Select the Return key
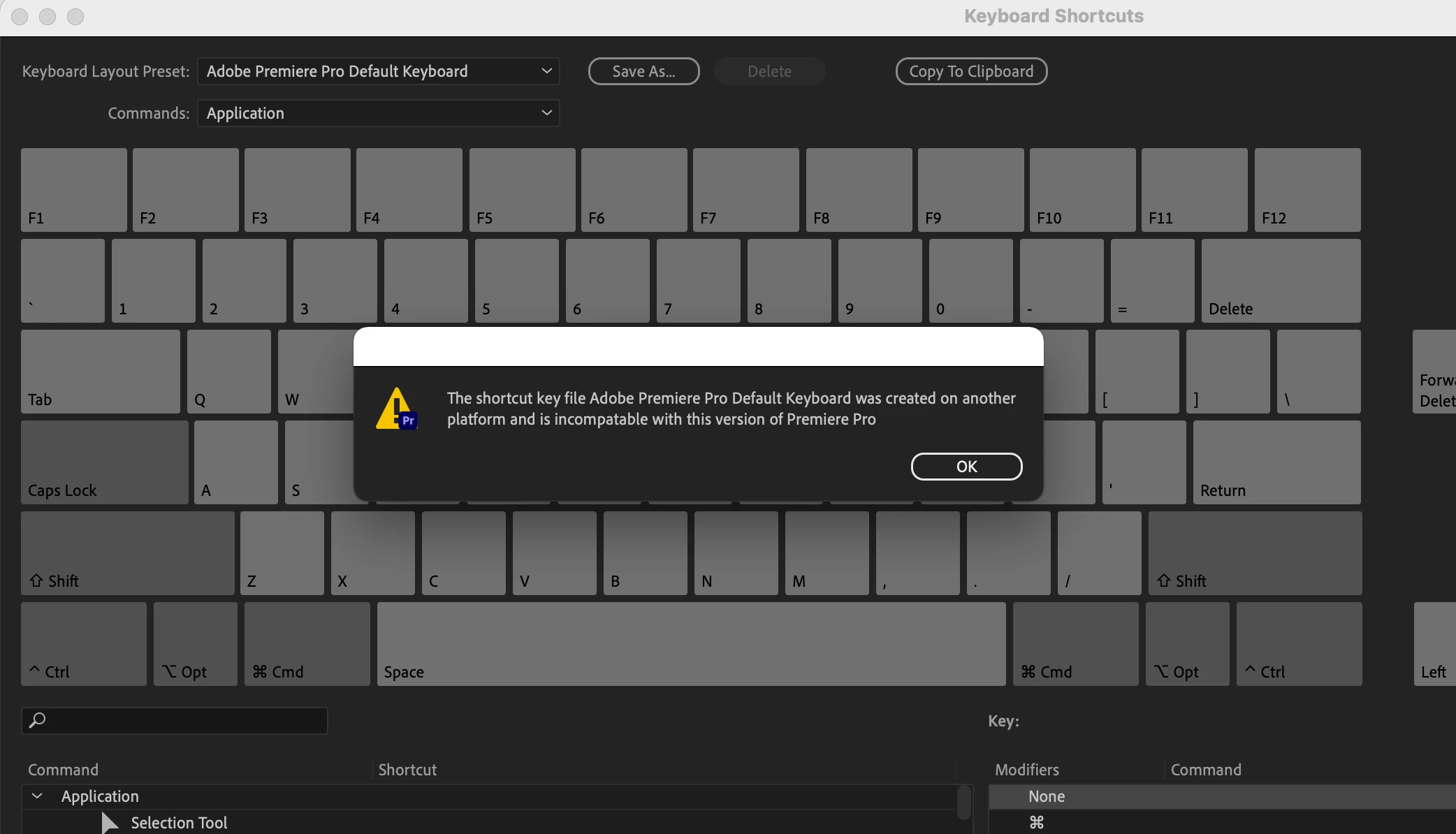The width and height of the screenshot is (1456, 834). click(x=1276, y=462)
